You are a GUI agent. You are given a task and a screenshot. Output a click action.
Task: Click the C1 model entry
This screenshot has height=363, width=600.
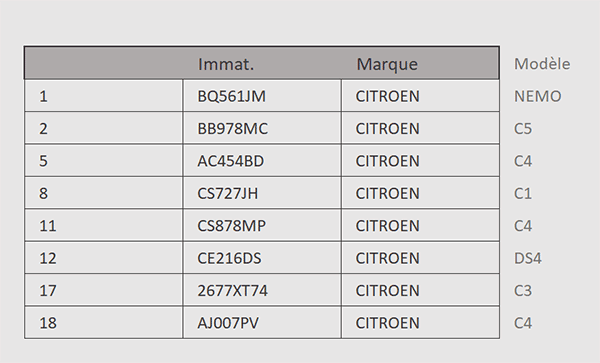523,193
